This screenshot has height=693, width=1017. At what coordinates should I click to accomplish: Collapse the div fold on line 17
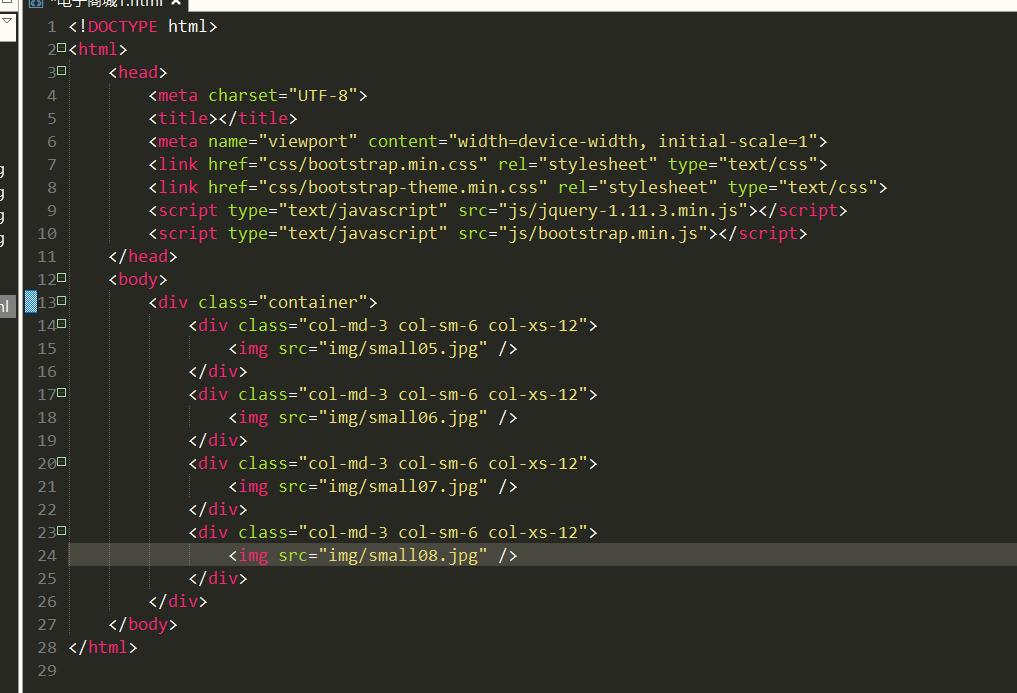coord(62,393)
